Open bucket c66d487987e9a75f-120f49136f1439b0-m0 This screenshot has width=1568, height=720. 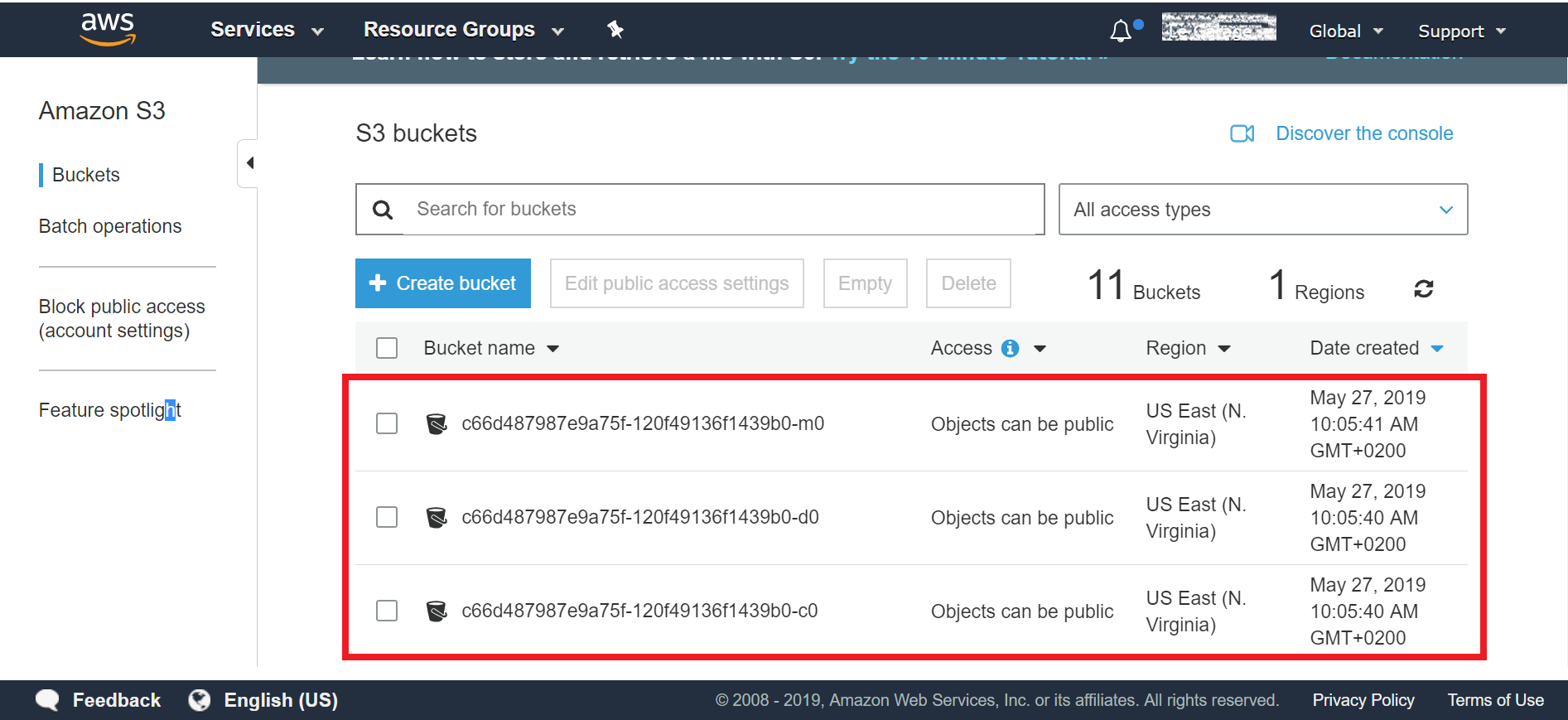pyautogui.click(x=643, y=423)
